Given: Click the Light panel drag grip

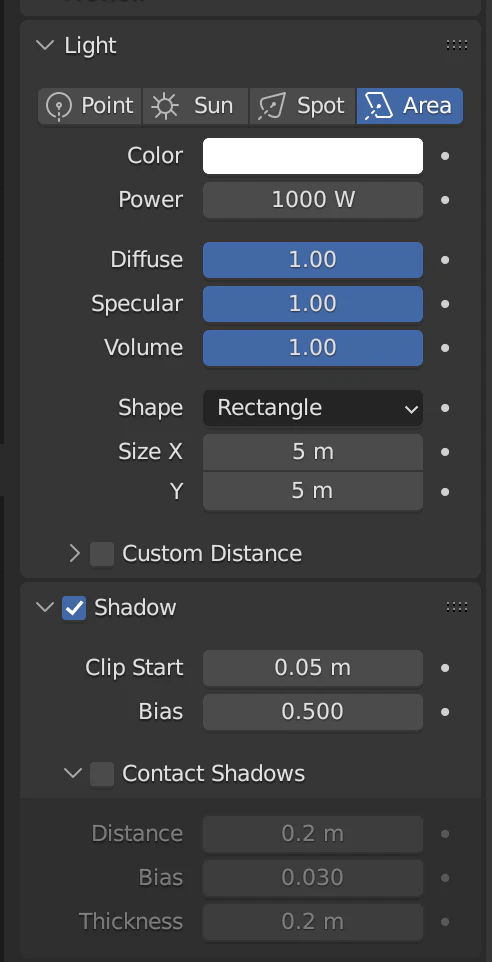Looking at the screenshot, I should (457, 45).
